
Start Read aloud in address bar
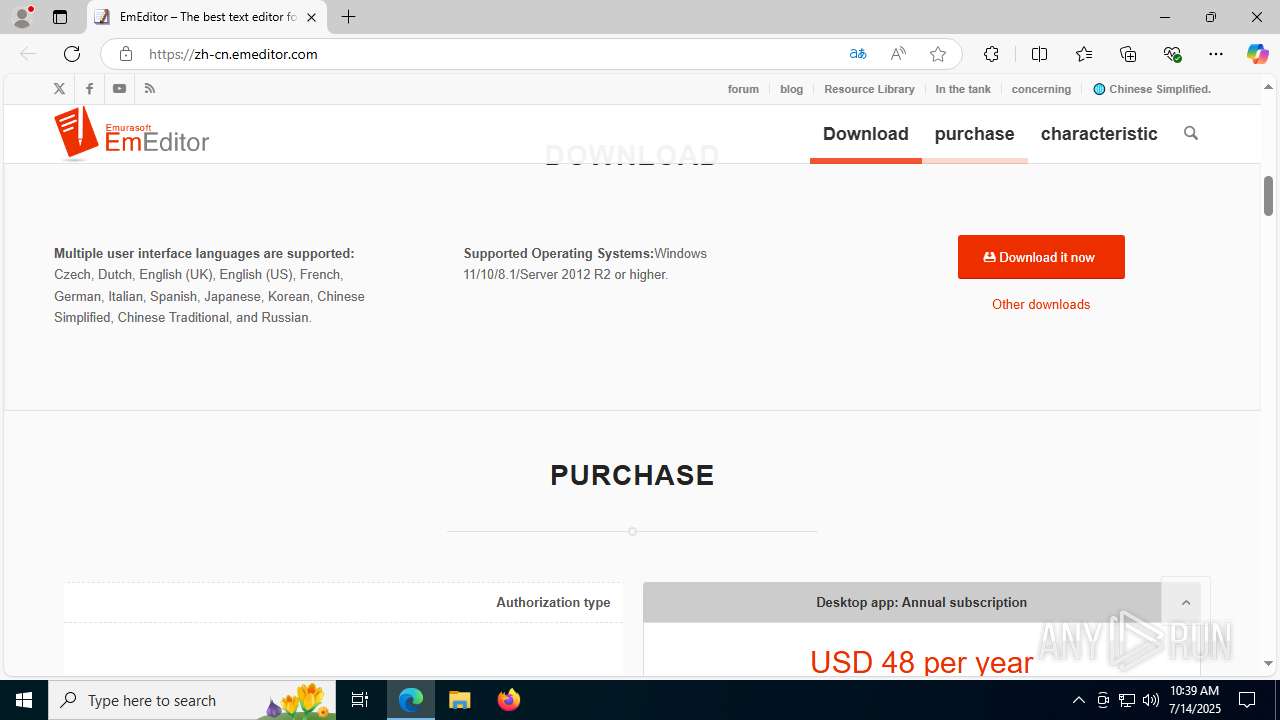click(898, 54)
